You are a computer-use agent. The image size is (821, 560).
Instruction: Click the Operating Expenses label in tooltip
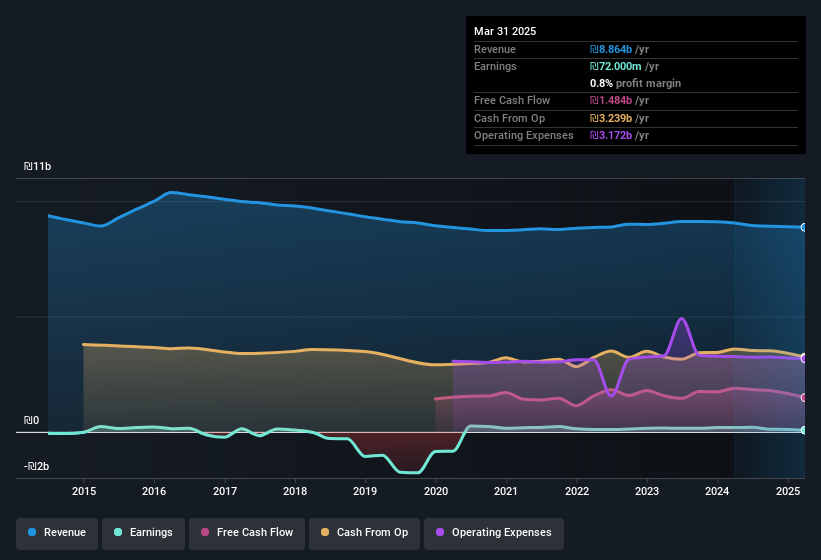tap(524, 135)
